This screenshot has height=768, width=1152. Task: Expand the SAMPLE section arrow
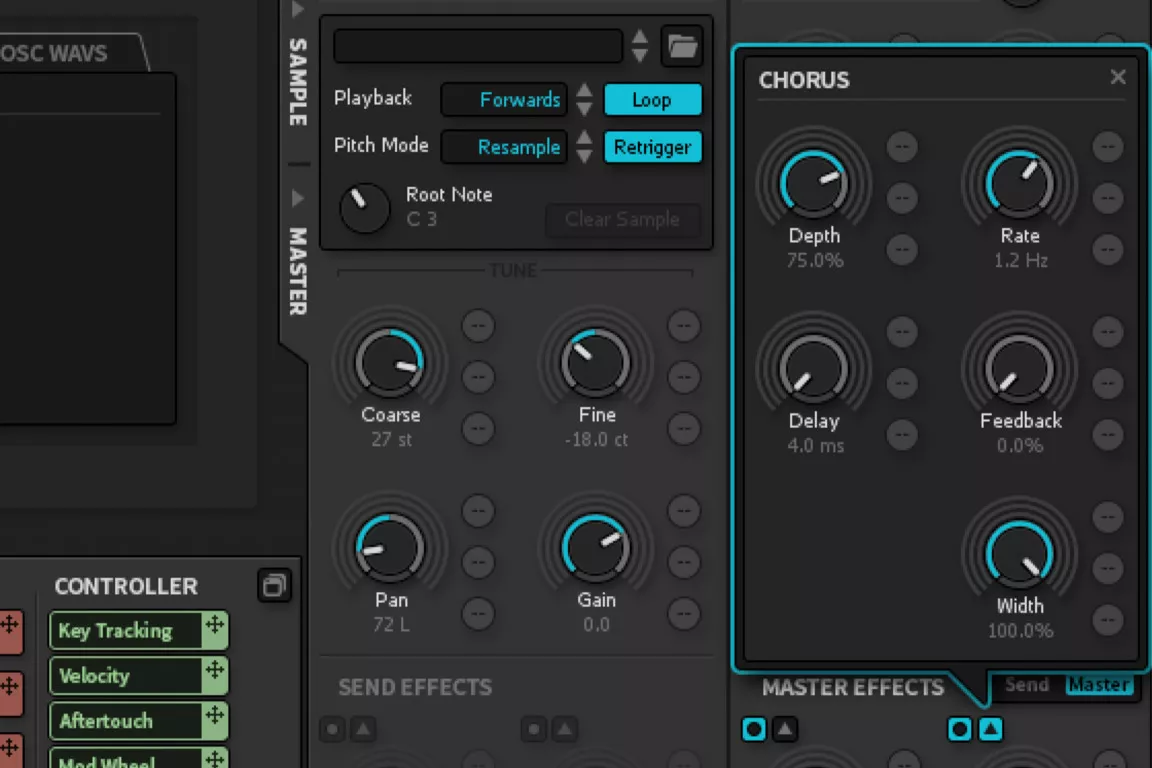coord(297,10)
